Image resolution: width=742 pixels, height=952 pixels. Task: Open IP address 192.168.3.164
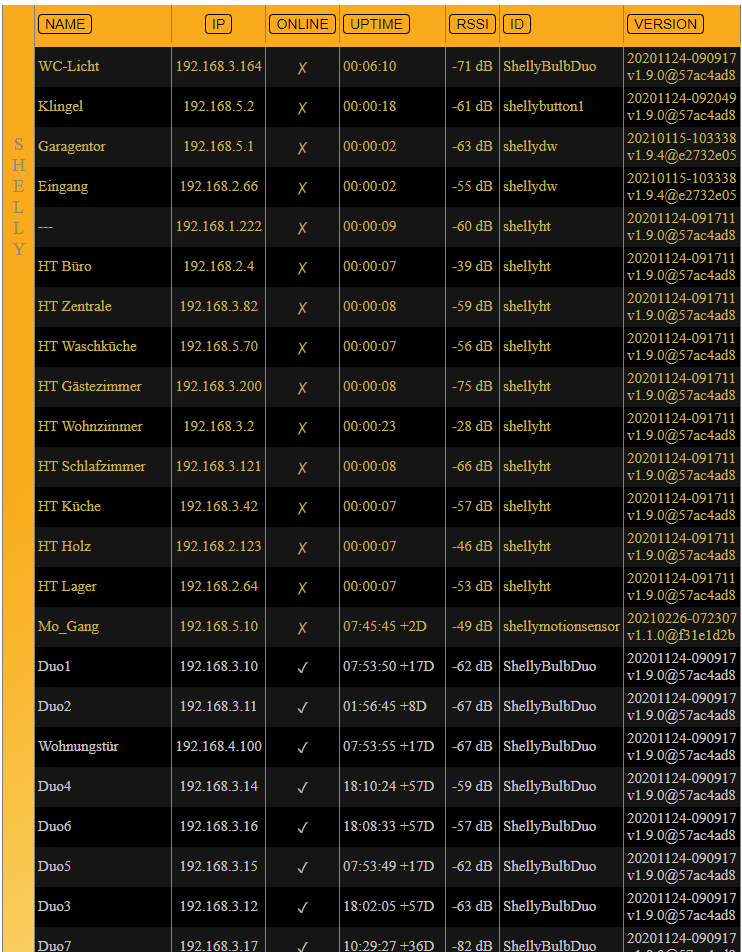click(218, 67)
